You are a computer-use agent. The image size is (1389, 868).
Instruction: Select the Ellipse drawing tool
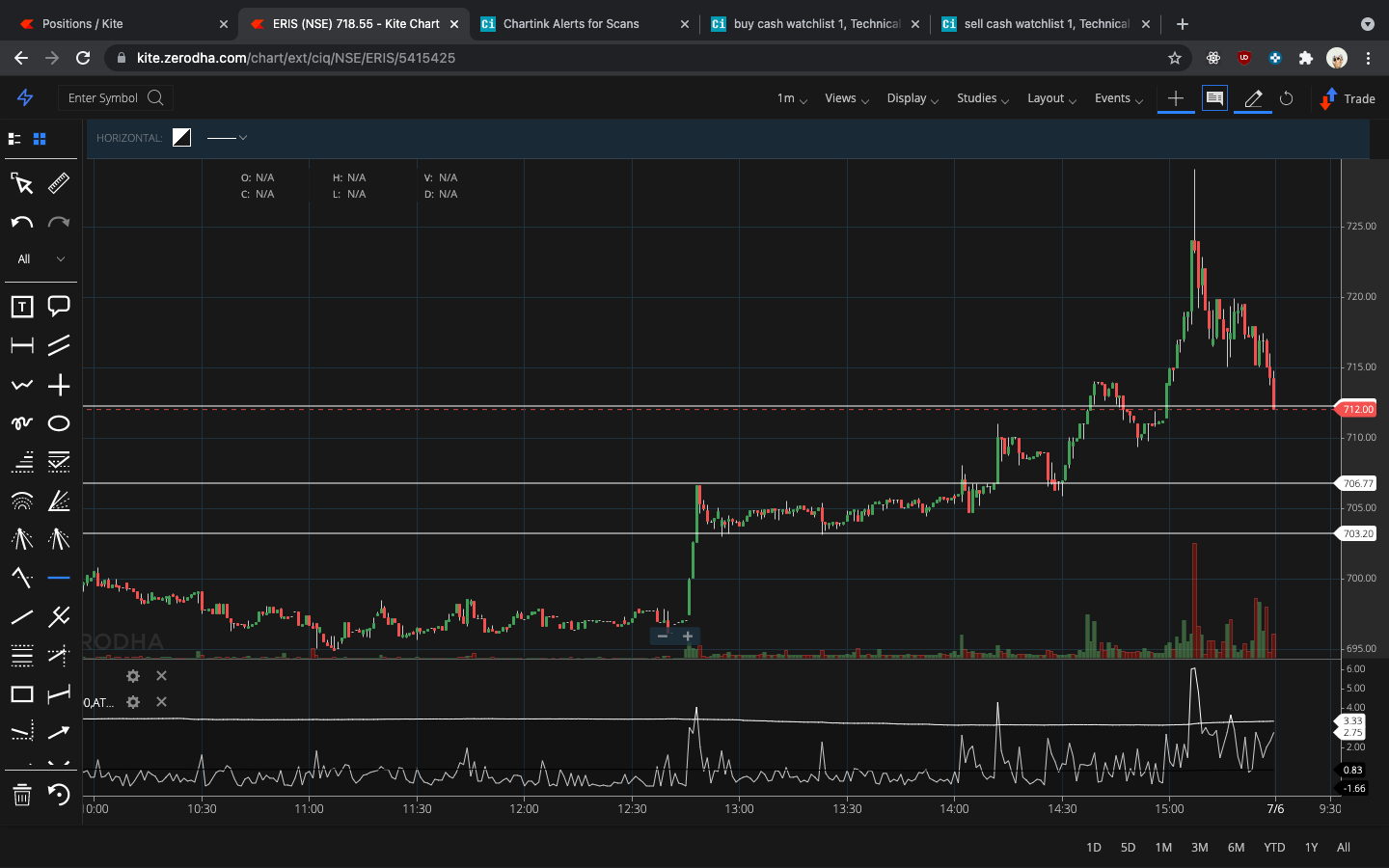tap(58, 423)
